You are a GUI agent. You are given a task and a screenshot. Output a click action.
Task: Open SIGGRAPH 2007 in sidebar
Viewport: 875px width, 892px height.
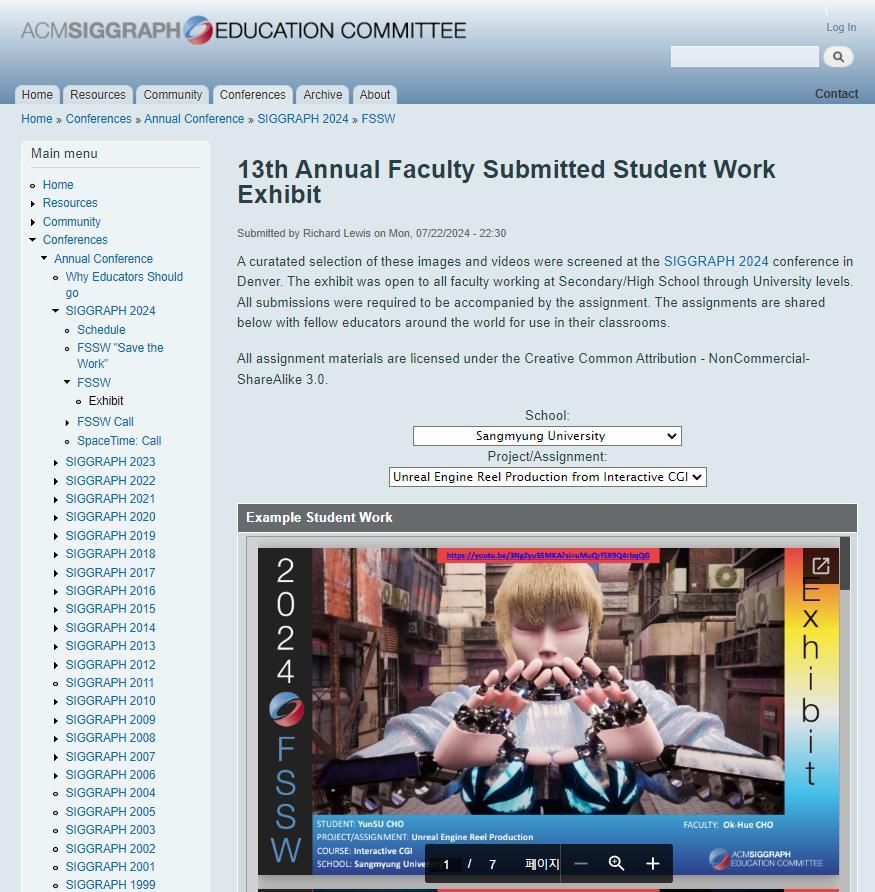coord(110,757)
